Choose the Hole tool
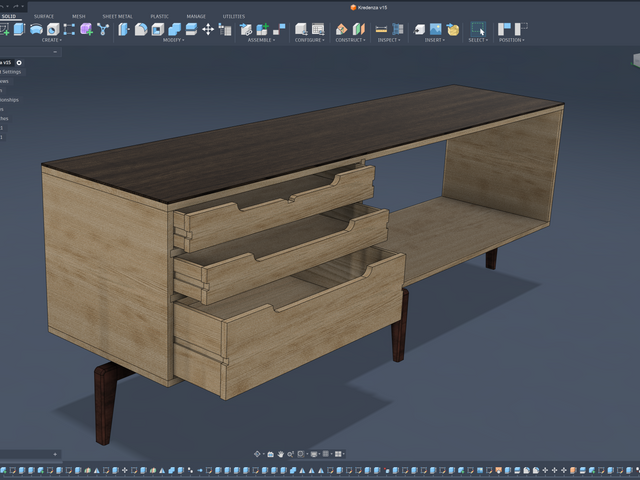This screenshot has width=640, height=480. (x=53, y=29)
